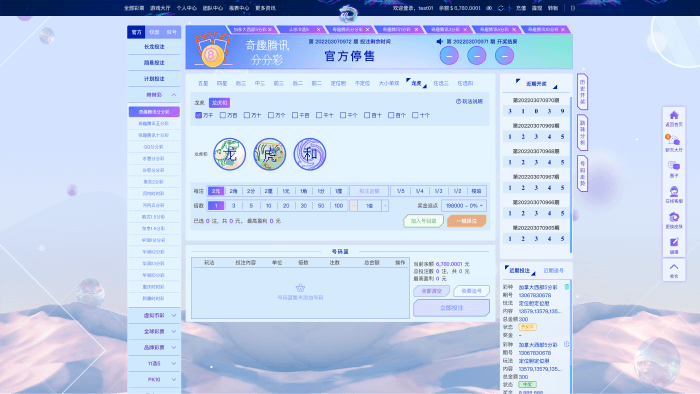
Task: Click the 长龙投注 sidebar button
Action: pos(154,47)
